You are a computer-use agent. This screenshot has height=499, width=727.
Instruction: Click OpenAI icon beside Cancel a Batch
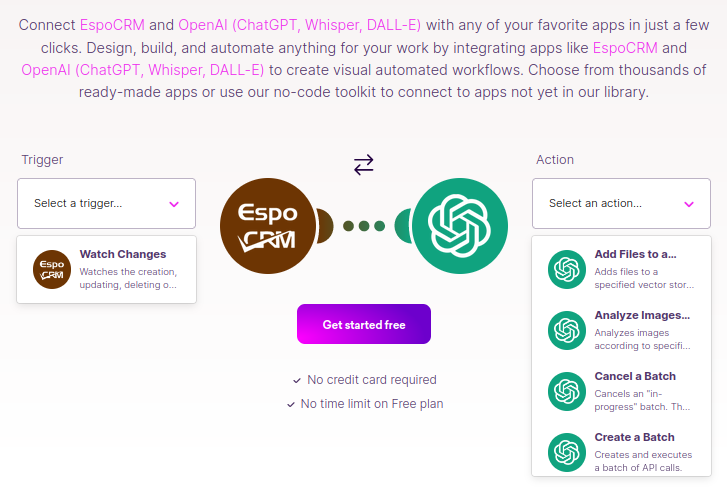pos(567,391)
